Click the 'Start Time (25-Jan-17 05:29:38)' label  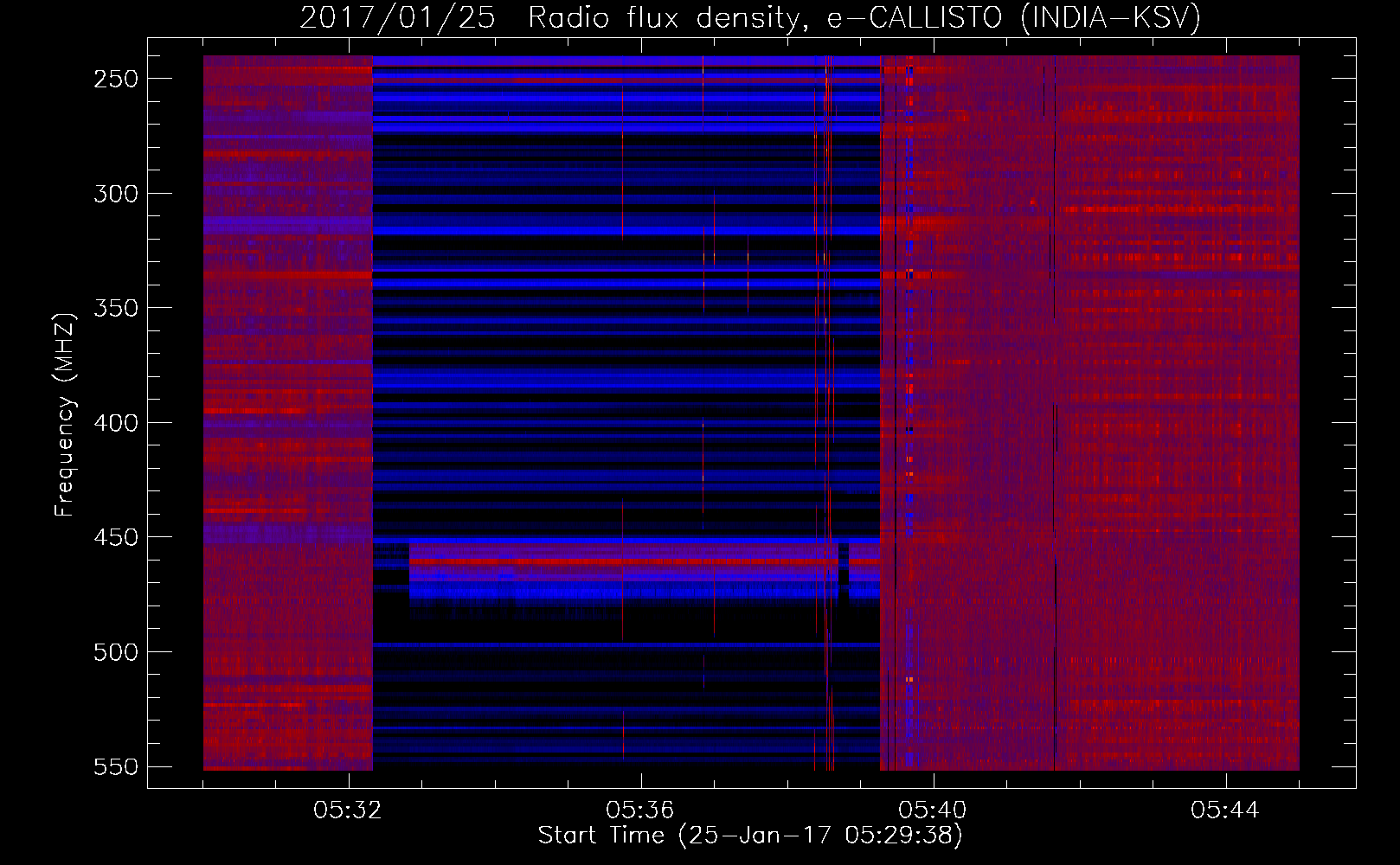[750, 836]
